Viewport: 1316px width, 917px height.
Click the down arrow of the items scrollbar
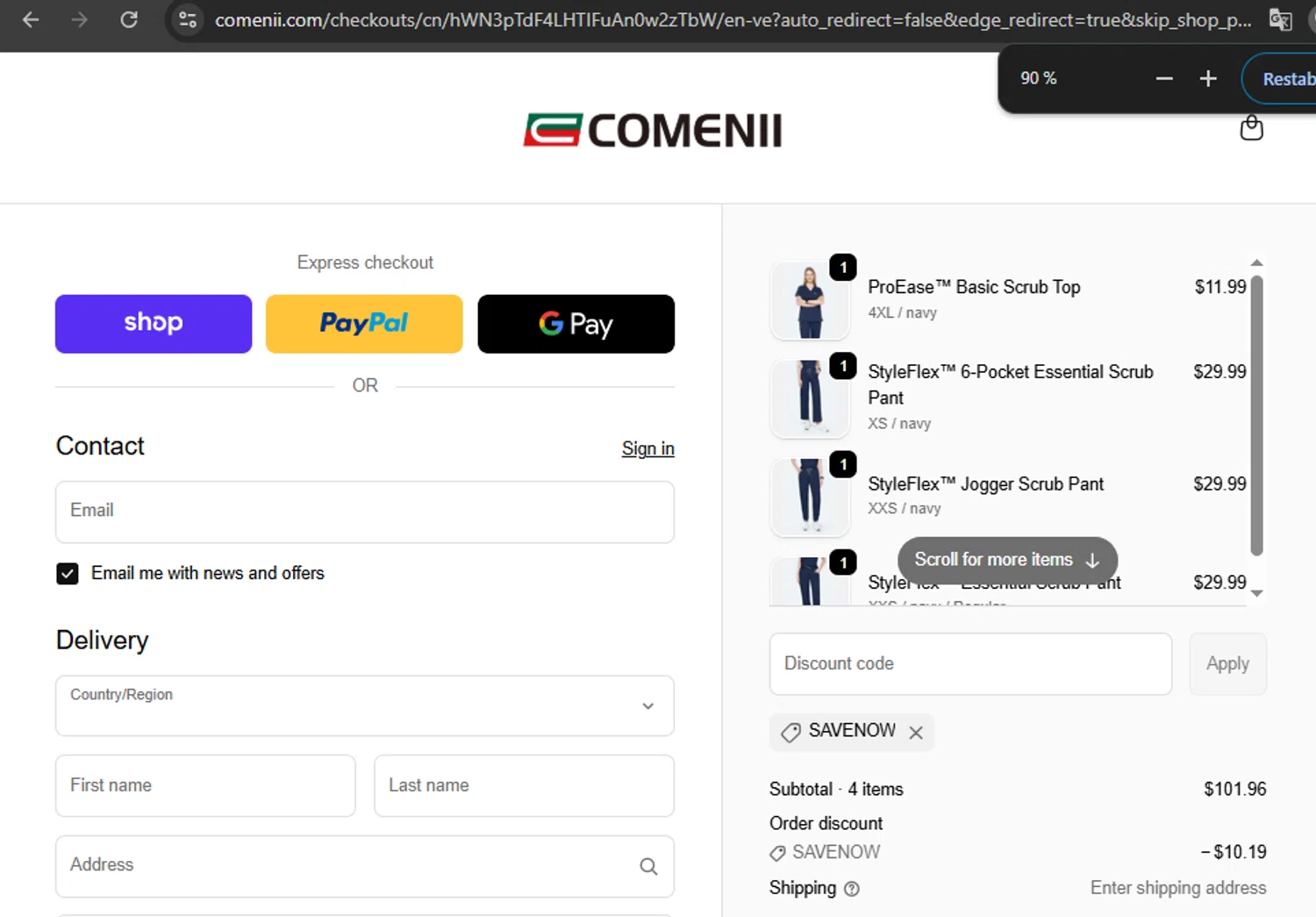pyautogui.click(x=1256, y=593)
